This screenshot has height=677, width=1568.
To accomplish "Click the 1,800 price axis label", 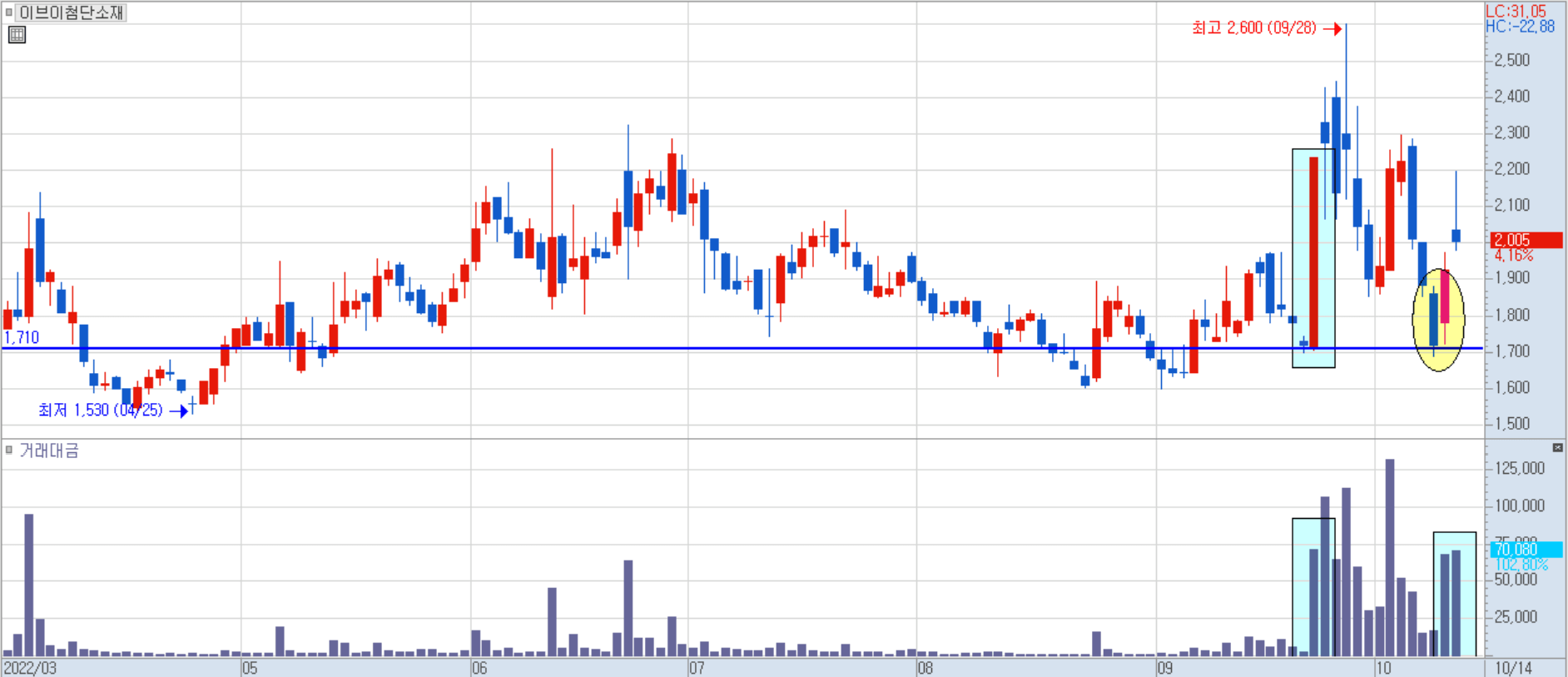I will tap(1512, 315).
